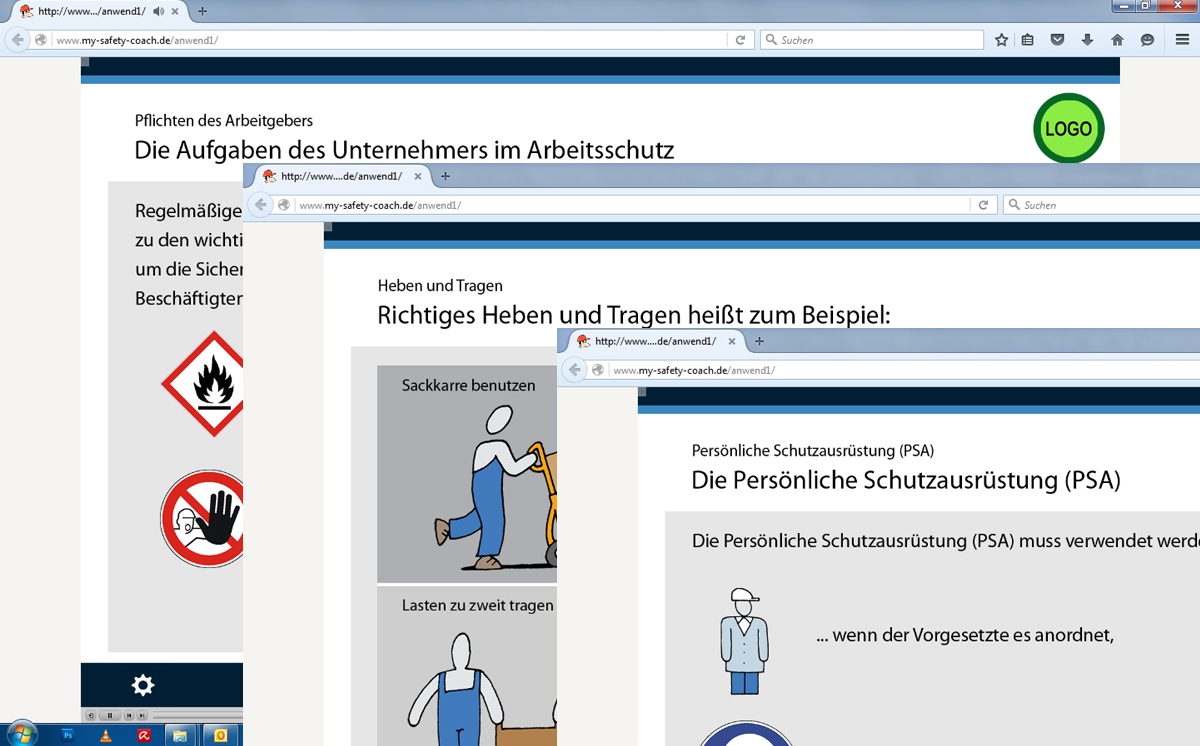The width and height of the screenshot is (1200, 746).
Task: Click the exit button left of pause
Action: tap(91, 715)
